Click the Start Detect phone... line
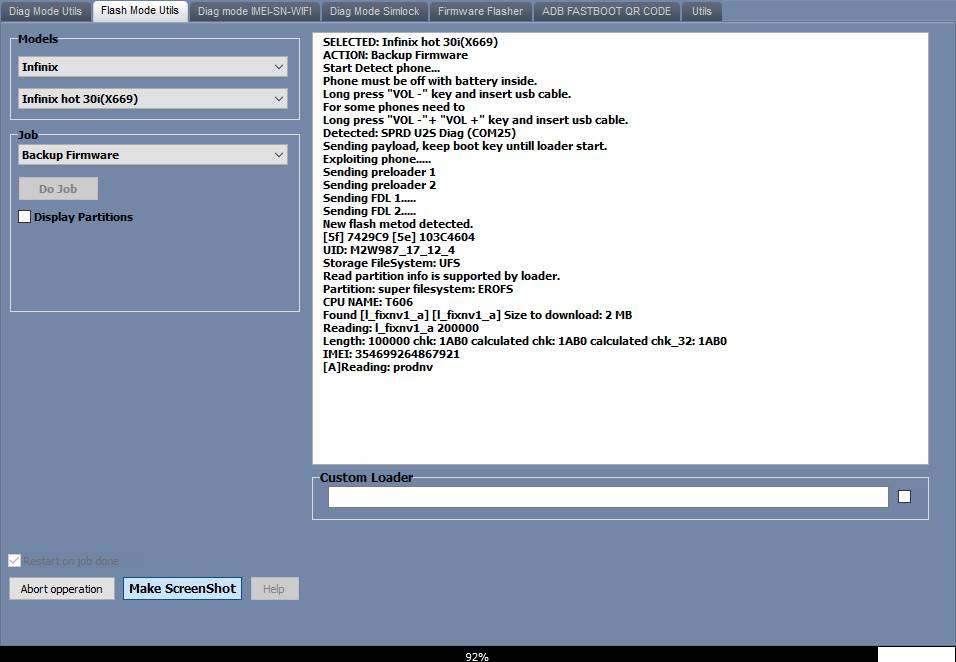This screenshot has width=956, height=662. click(382, 68)
